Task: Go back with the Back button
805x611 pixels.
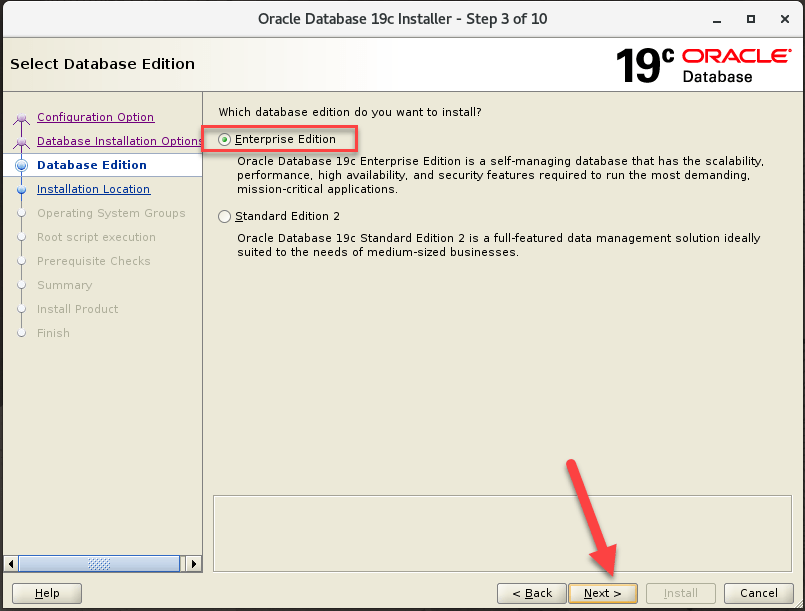Action: (x=532, y=593)
